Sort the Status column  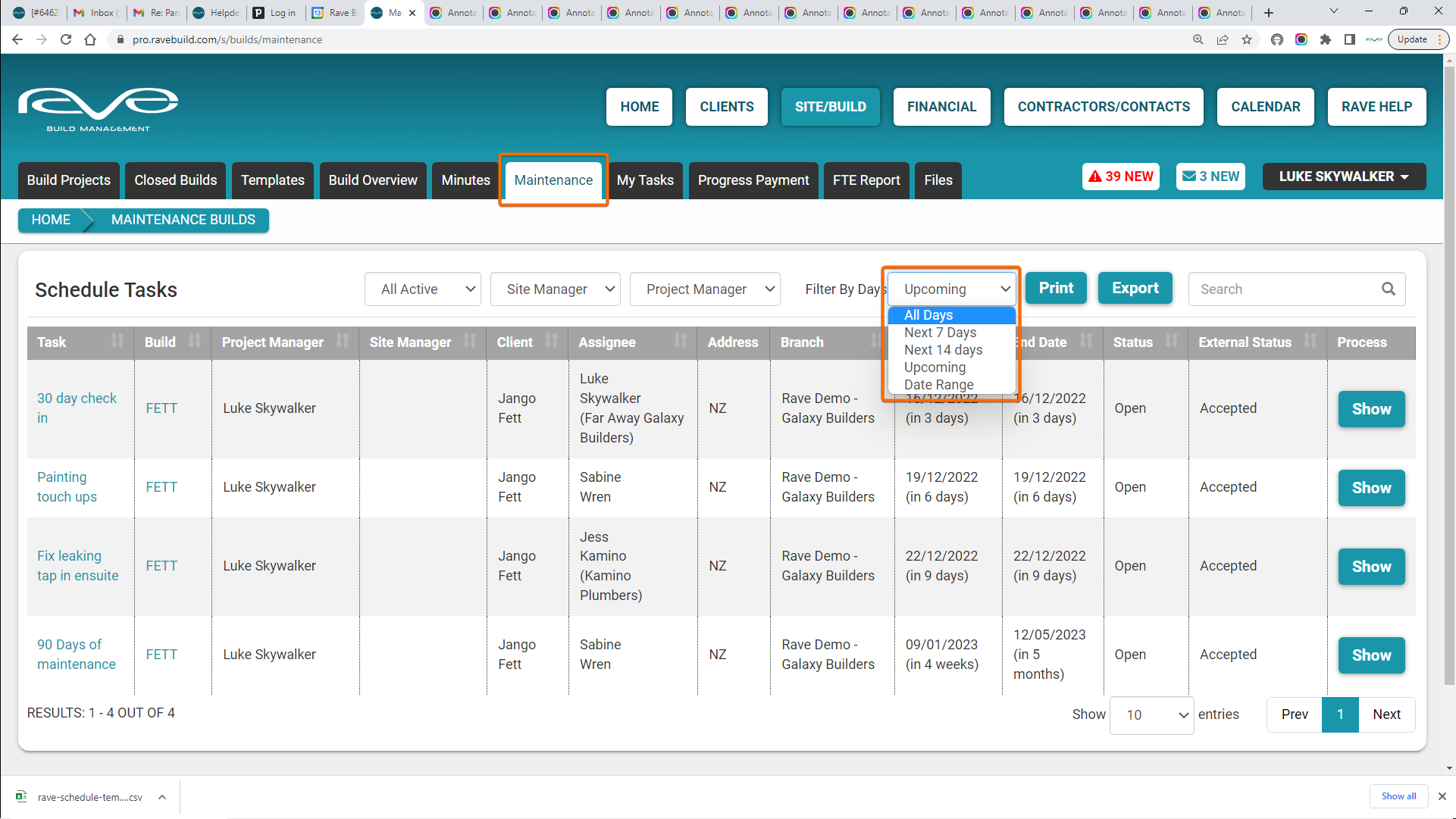pyautogui.click(x=1171, y=341)
